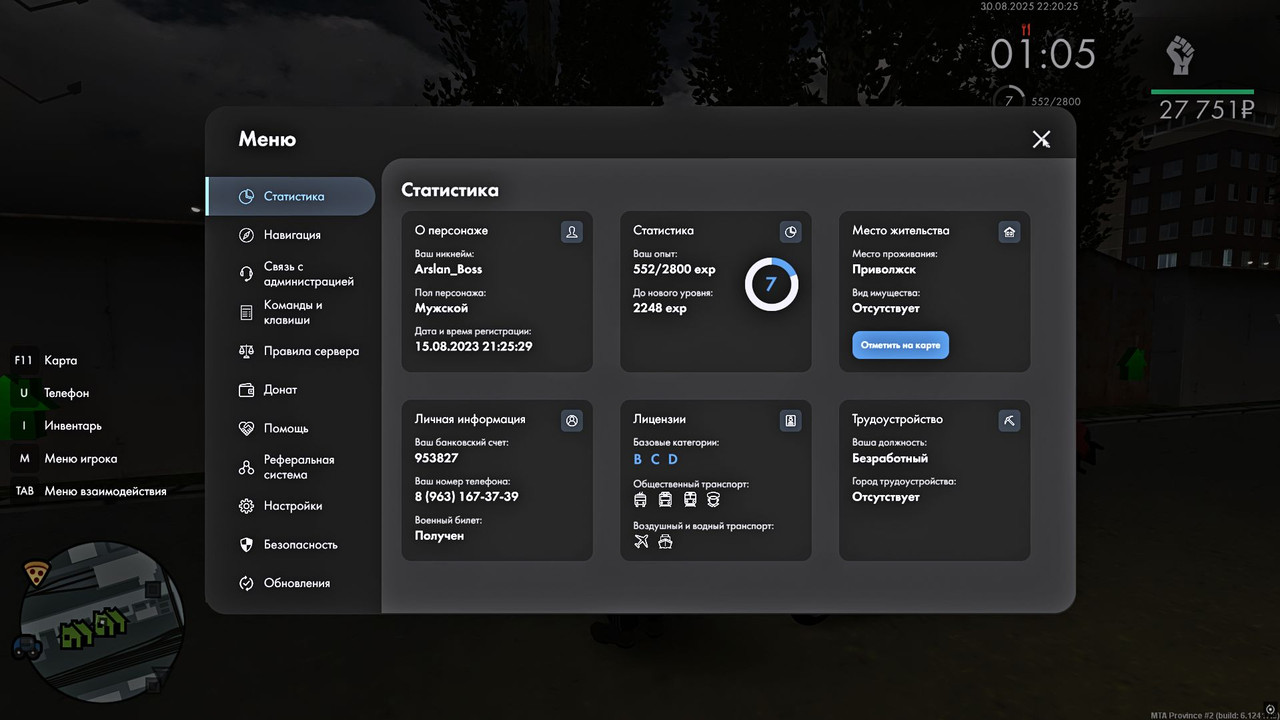Click the airplane license icon
This screenshot has width=1280, height=720.
click(642, 541)
